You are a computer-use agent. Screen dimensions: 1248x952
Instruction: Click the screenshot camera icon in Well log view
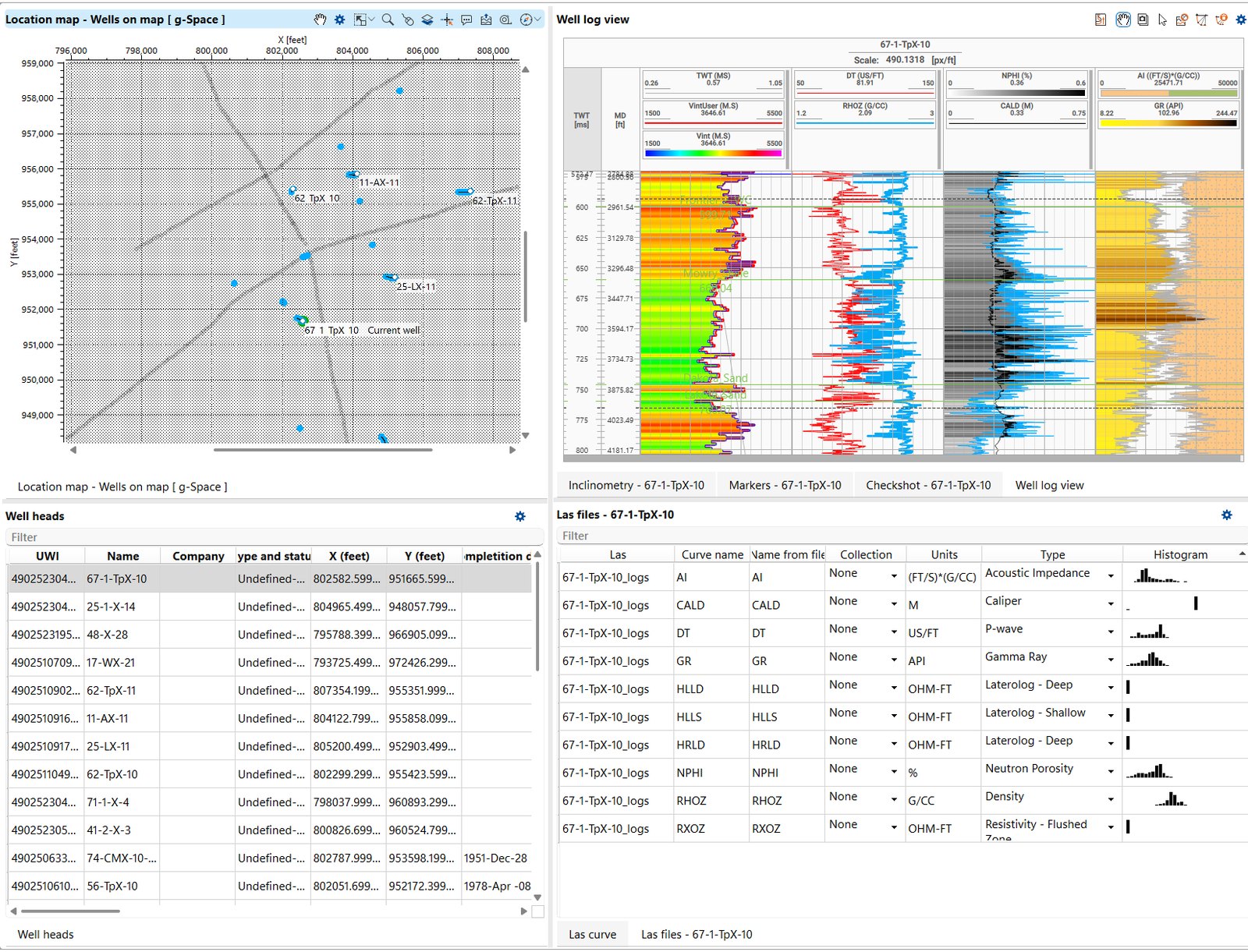(1143, 19)
